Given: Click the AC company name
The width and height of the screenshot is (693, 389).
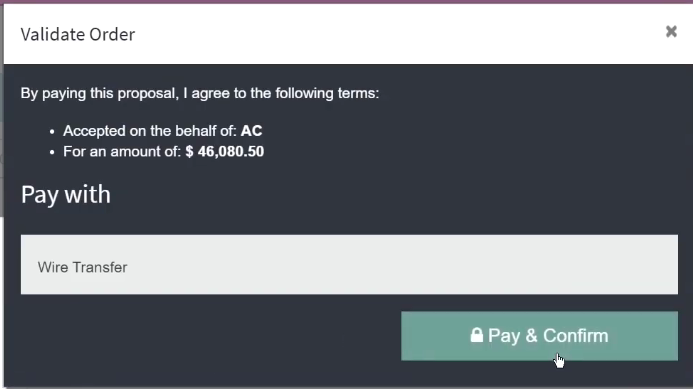Looking at the screenshot, I should 251,131.
